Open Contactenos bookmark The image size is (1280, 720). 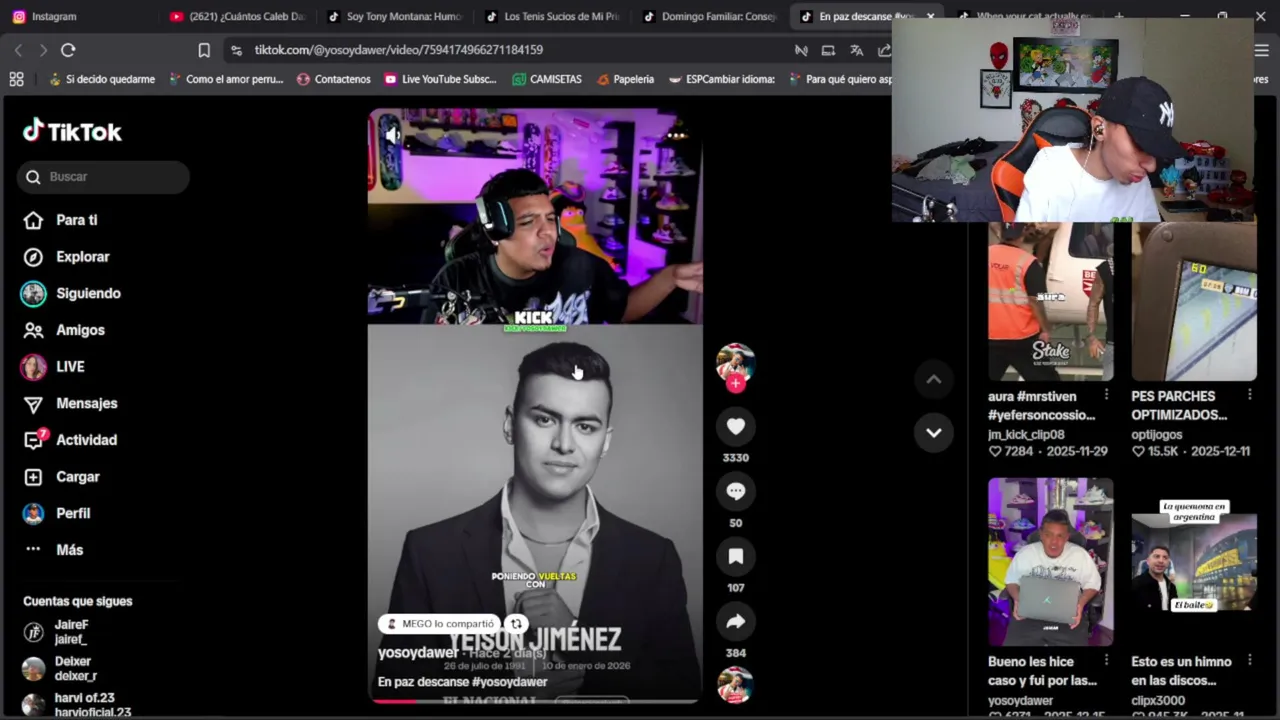(x=334, y=79)
